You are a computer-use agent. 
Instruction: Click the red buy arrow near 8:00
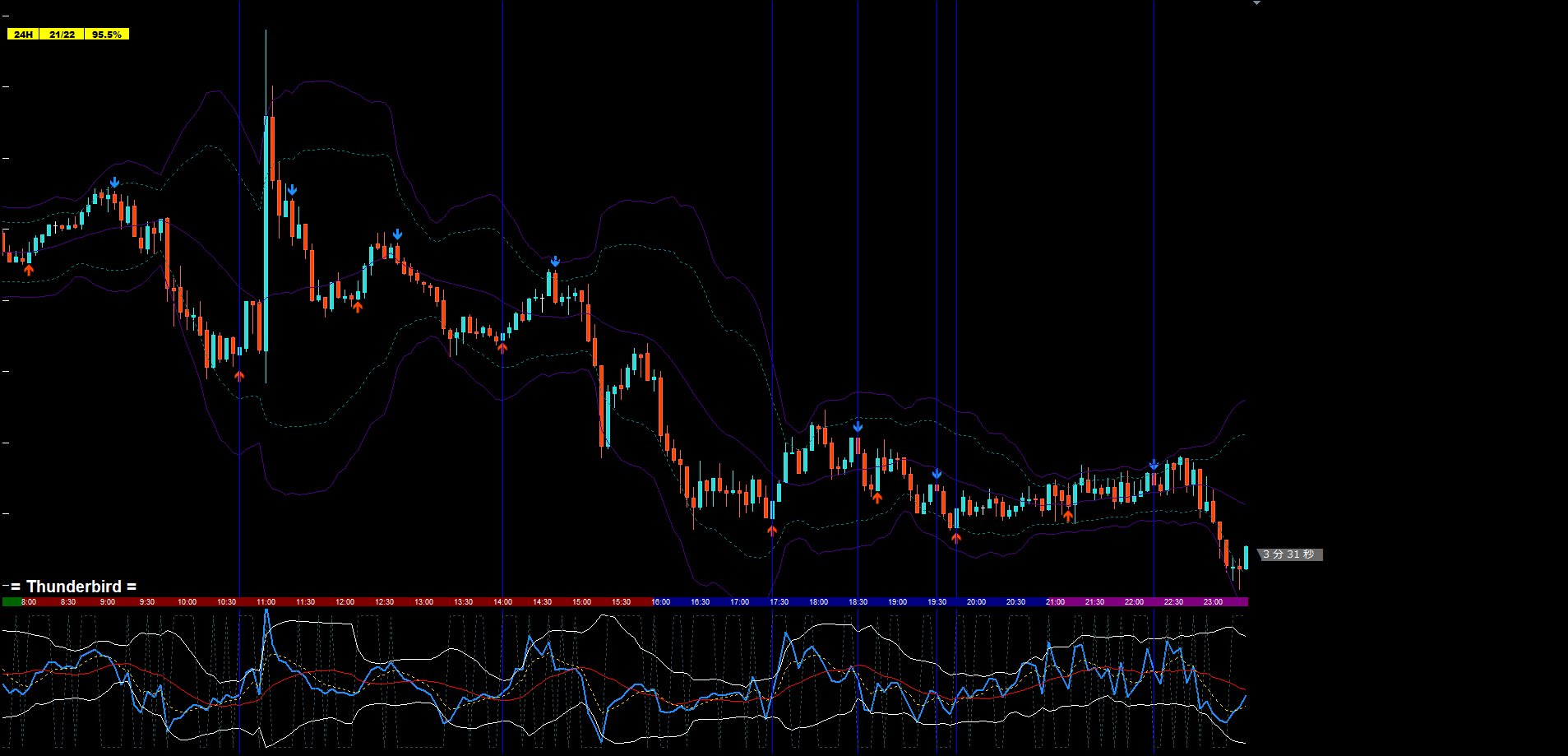coord(29,270)
